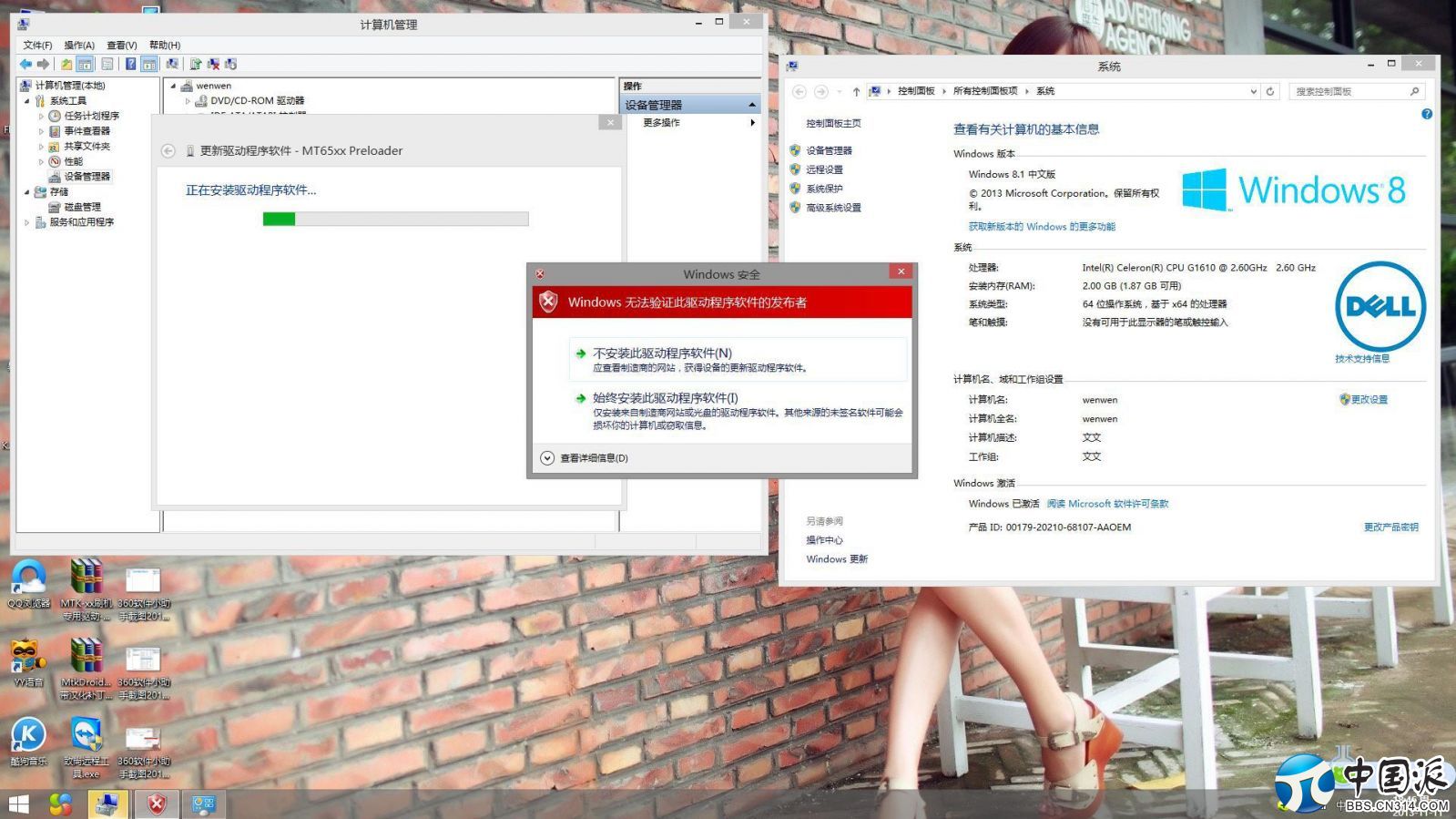Click 阅读 Microsoft 软件许可条款 link

click(x=1107, y=504)
